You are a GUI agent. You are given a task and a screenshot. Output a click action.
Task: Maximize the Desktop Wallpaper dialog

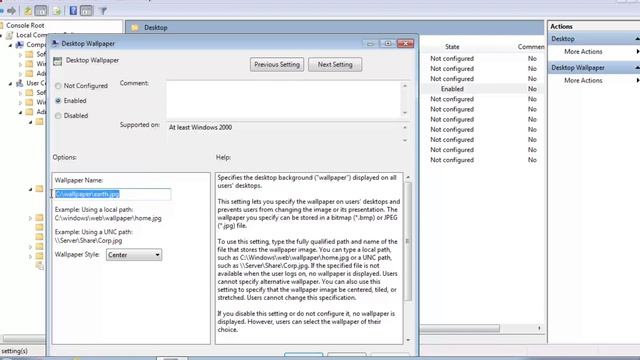[x=388, y=43]
